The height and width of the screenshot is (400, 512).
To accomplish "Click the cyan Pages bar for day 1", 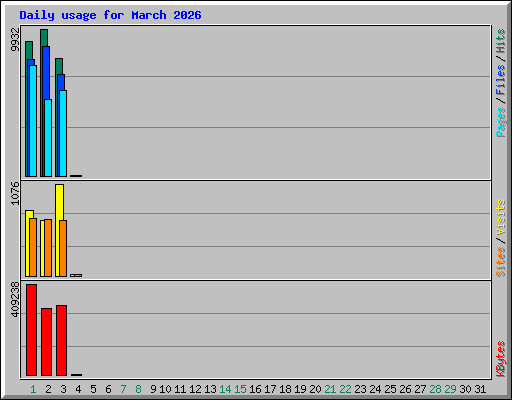I will [33, 121].
